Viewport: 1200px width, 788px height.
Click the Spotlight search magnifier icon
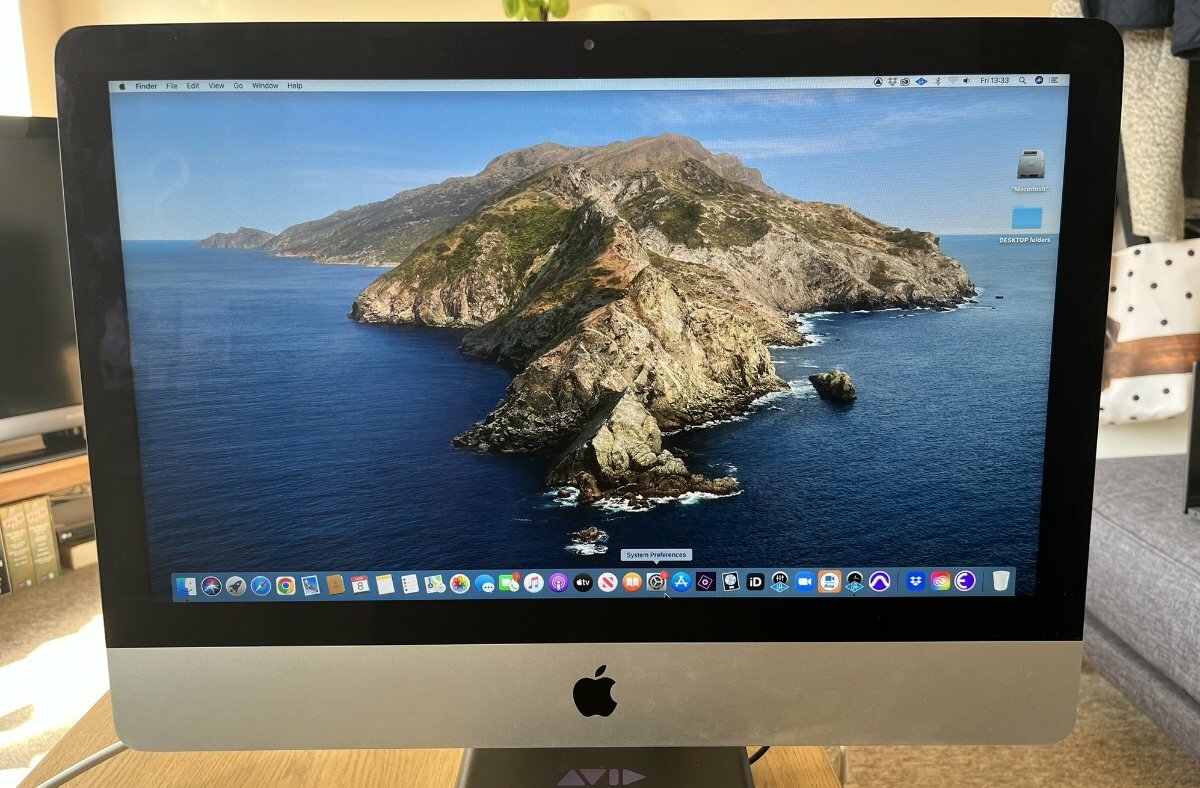(1023, 80)
